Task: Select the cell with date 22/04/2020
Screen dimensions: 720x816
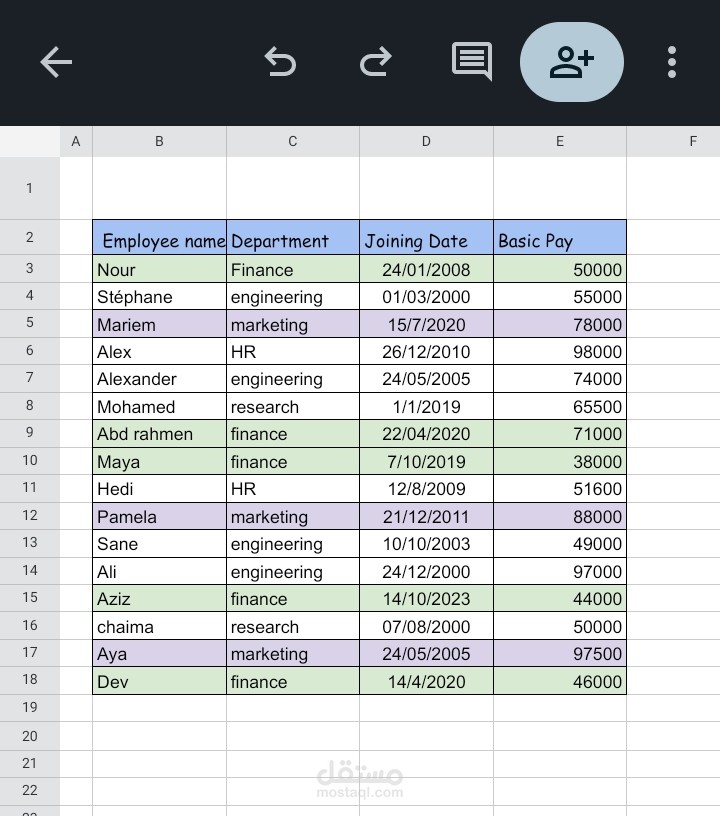Action: coord(426,434)
